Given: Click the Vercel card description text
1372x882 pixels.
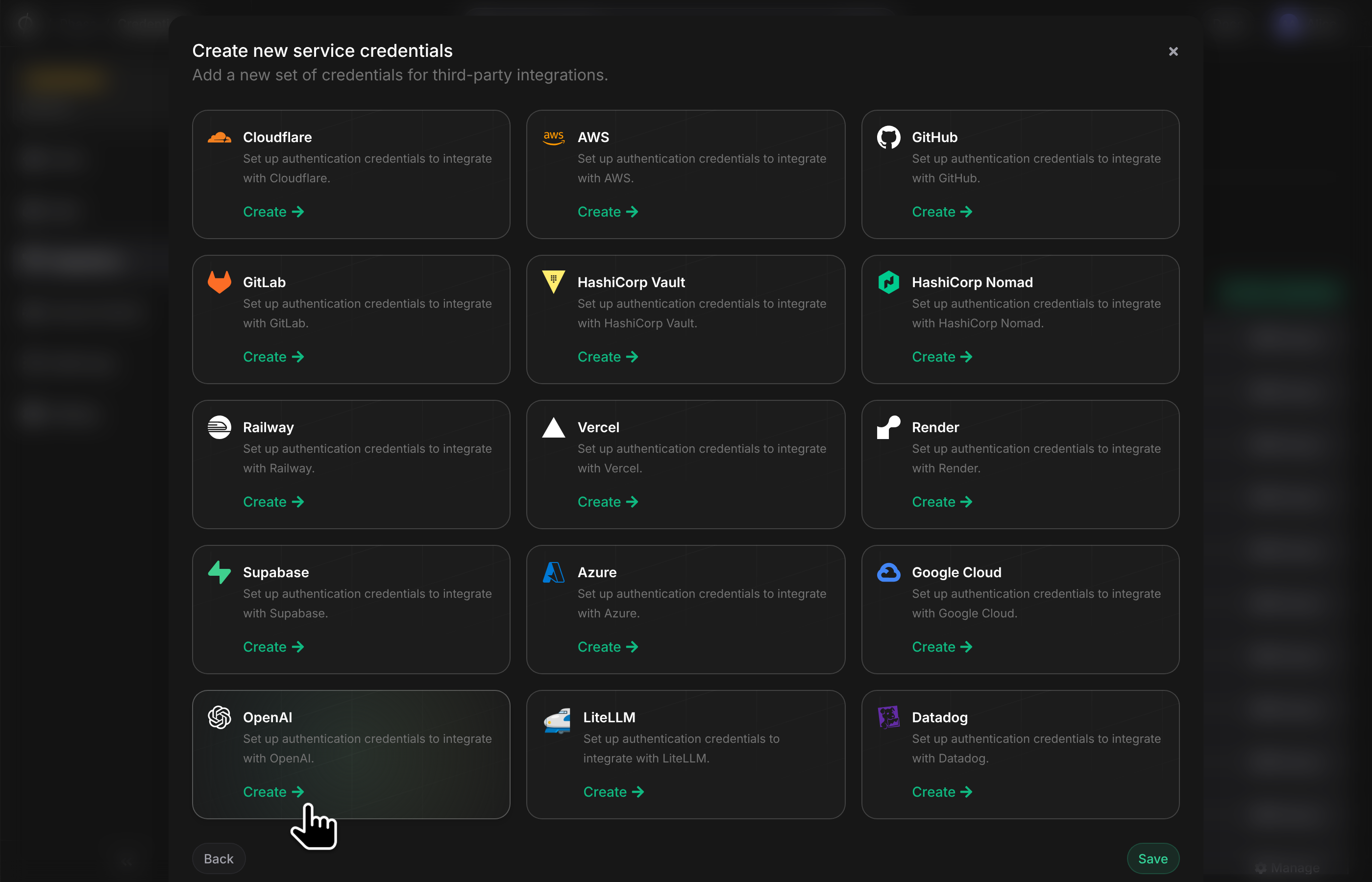Looking at the screenshot, I should pos(702,459).
